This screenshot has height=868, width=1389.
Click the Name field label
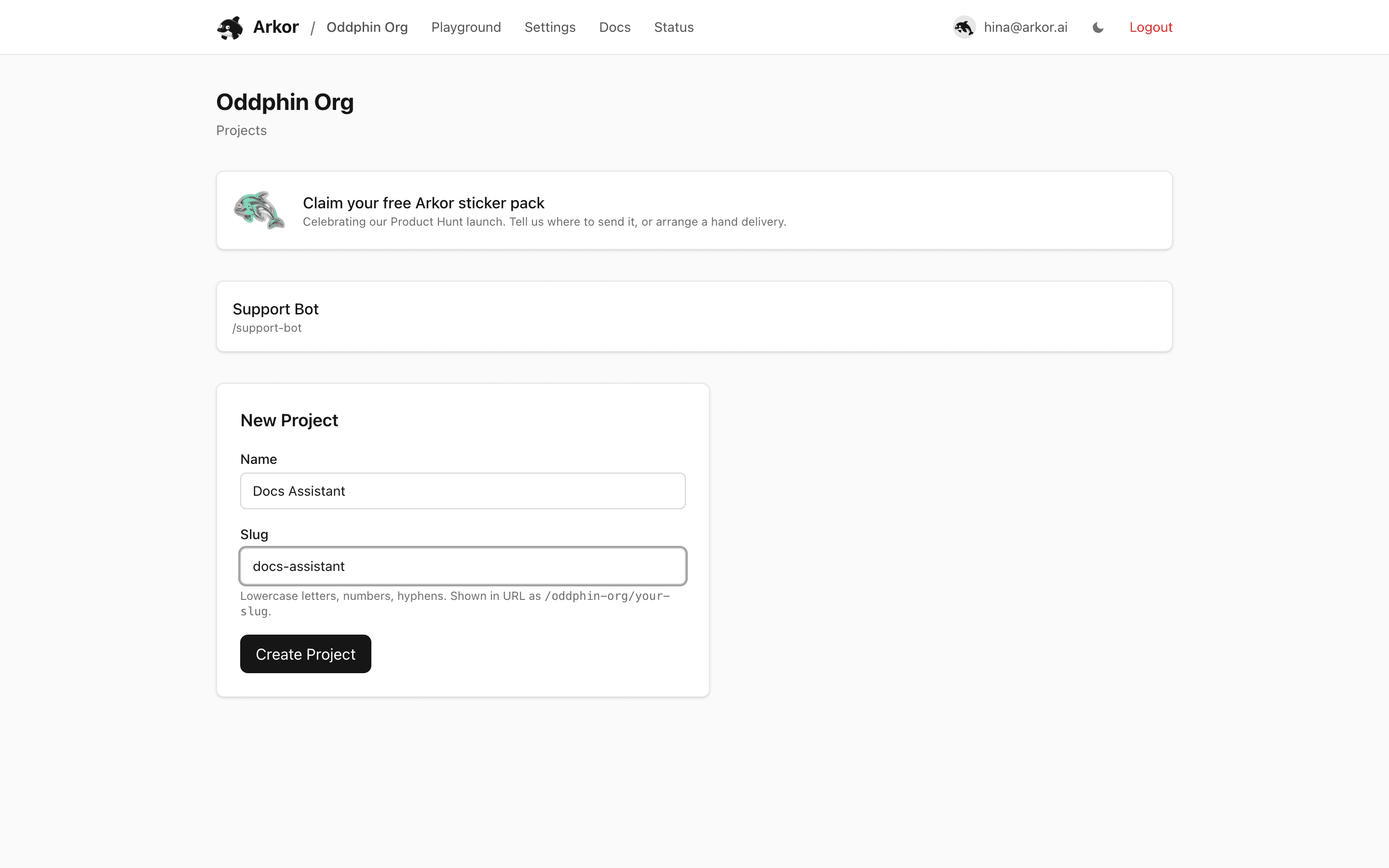click(x=259, y=459)
